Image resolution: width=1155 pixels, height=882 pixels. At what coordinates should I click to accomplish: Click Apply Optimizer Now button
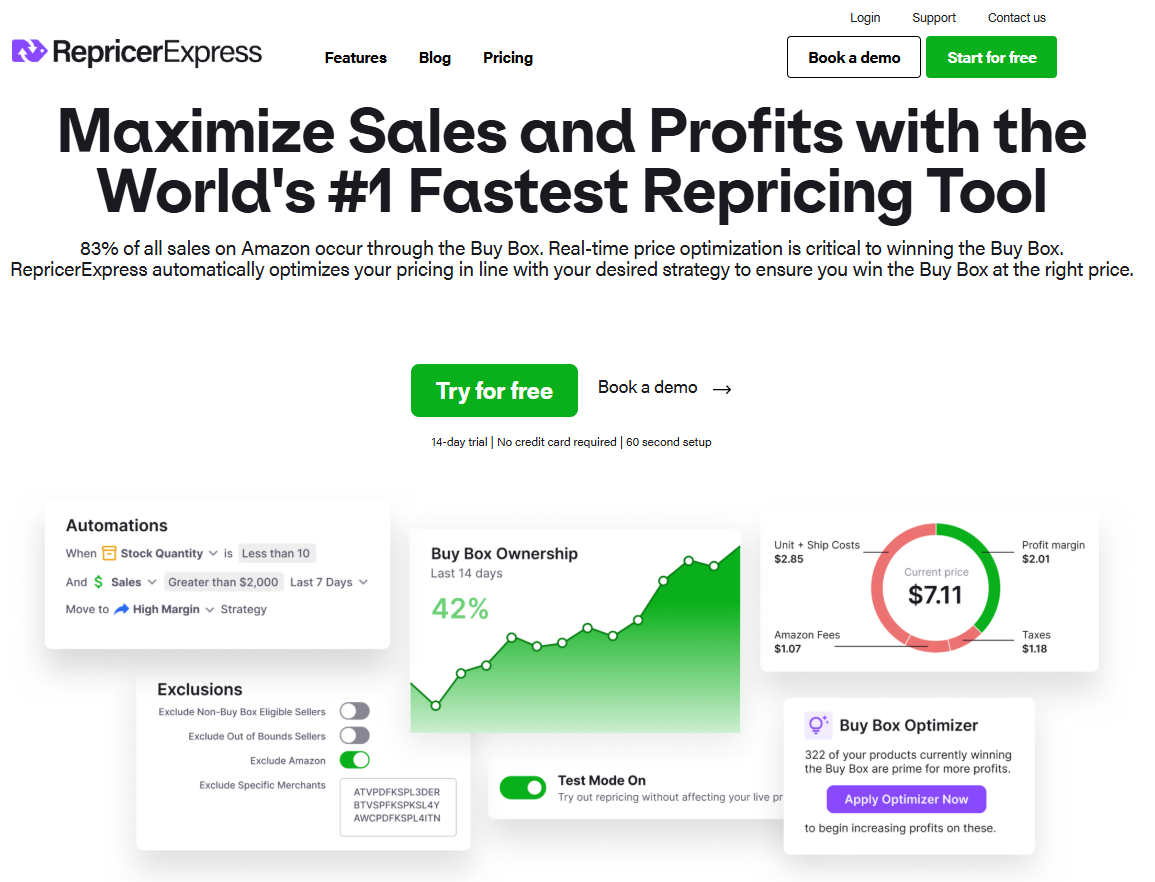(x=906, y=799)
